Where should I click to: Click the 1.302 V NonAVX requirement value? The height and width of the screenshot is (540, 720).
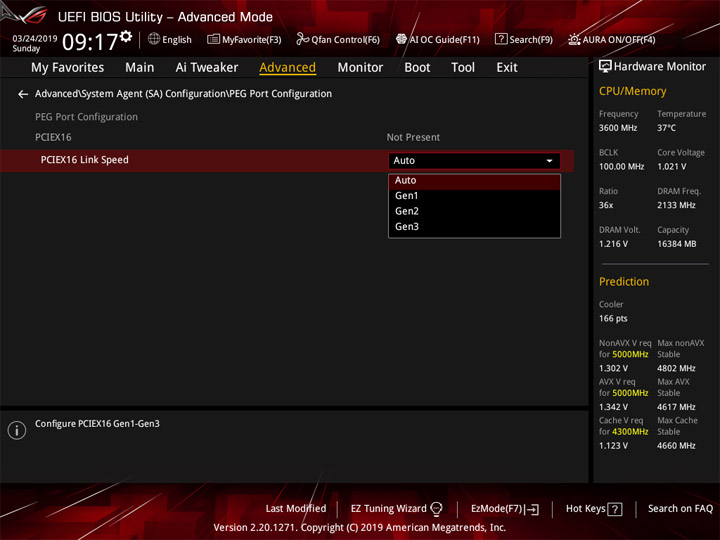pos(613,368)
